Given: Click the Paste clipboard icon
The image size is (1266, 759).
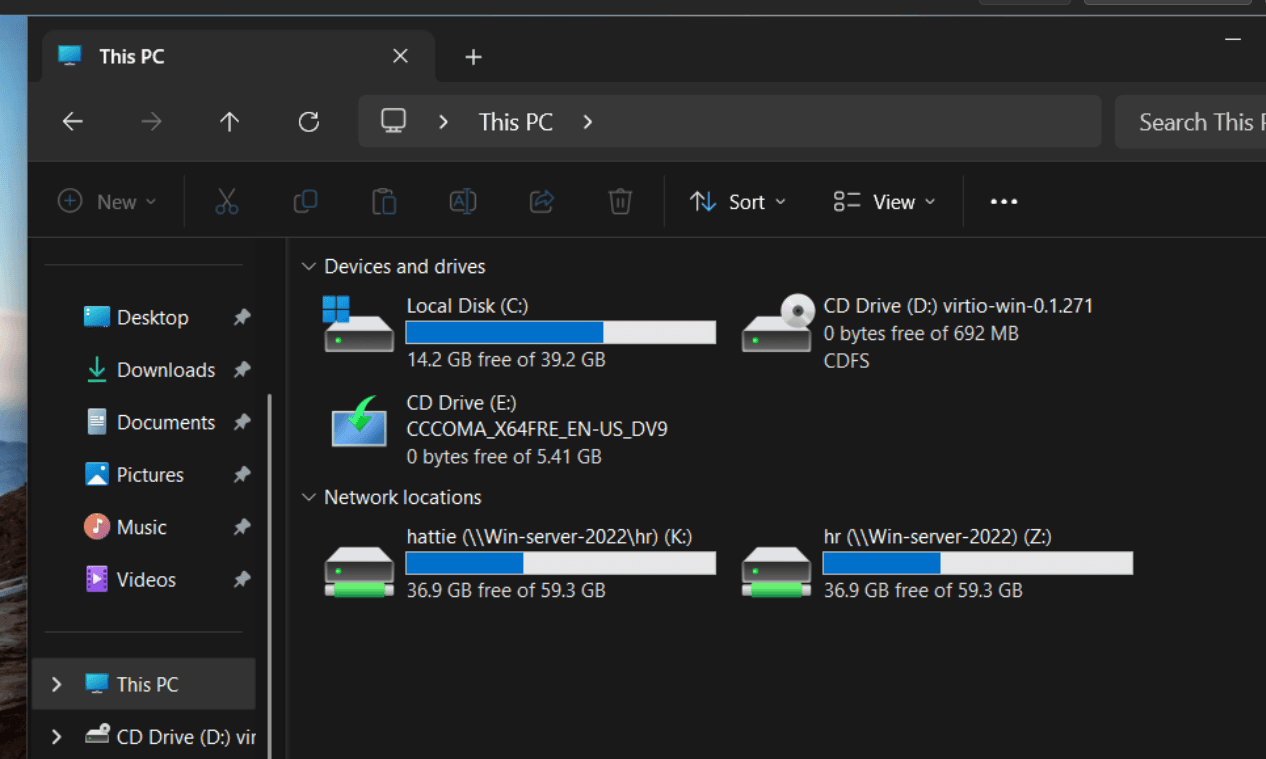Looking at the screenshot, I should point(384,202).
